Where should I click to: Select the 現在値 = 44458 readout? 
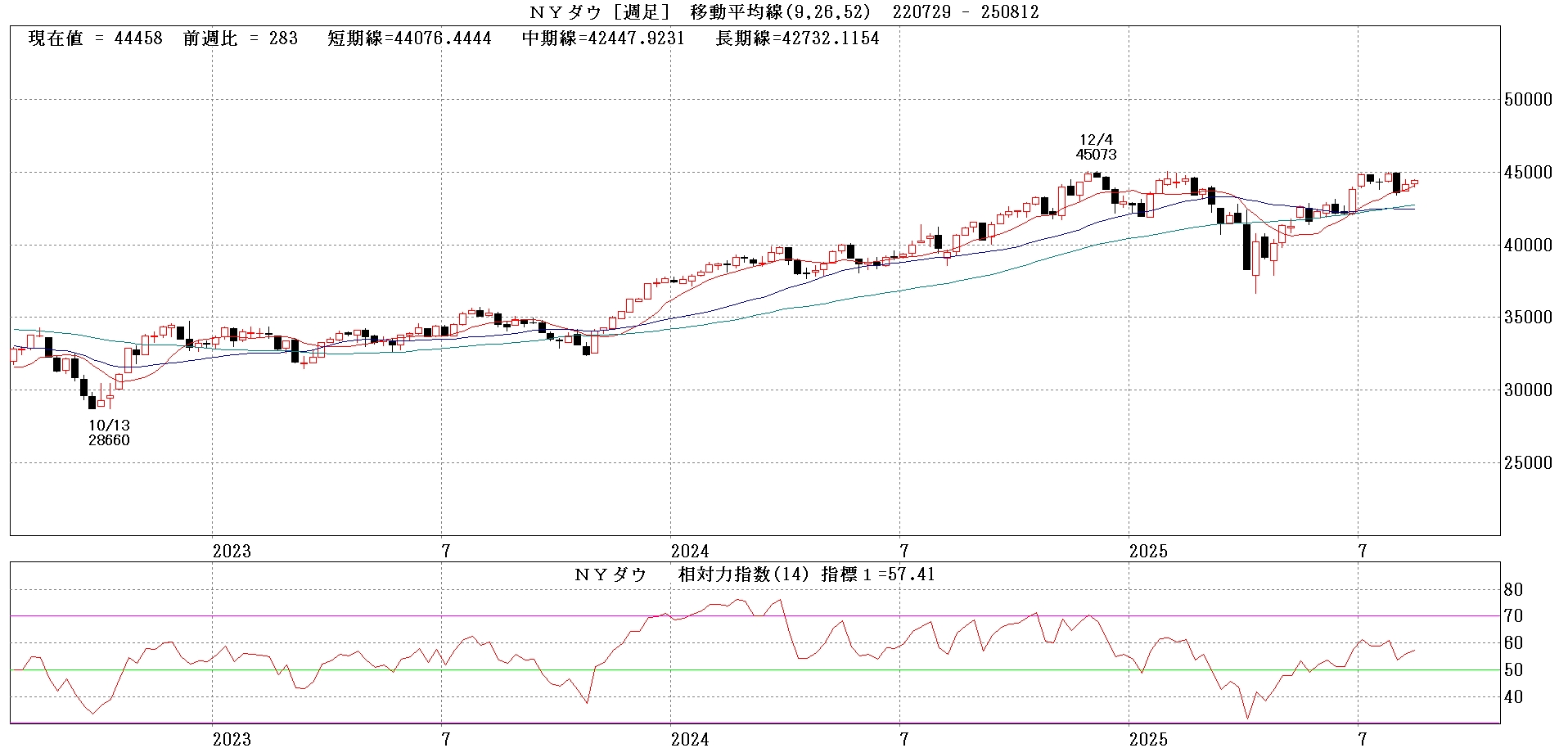tap(95, 38)
